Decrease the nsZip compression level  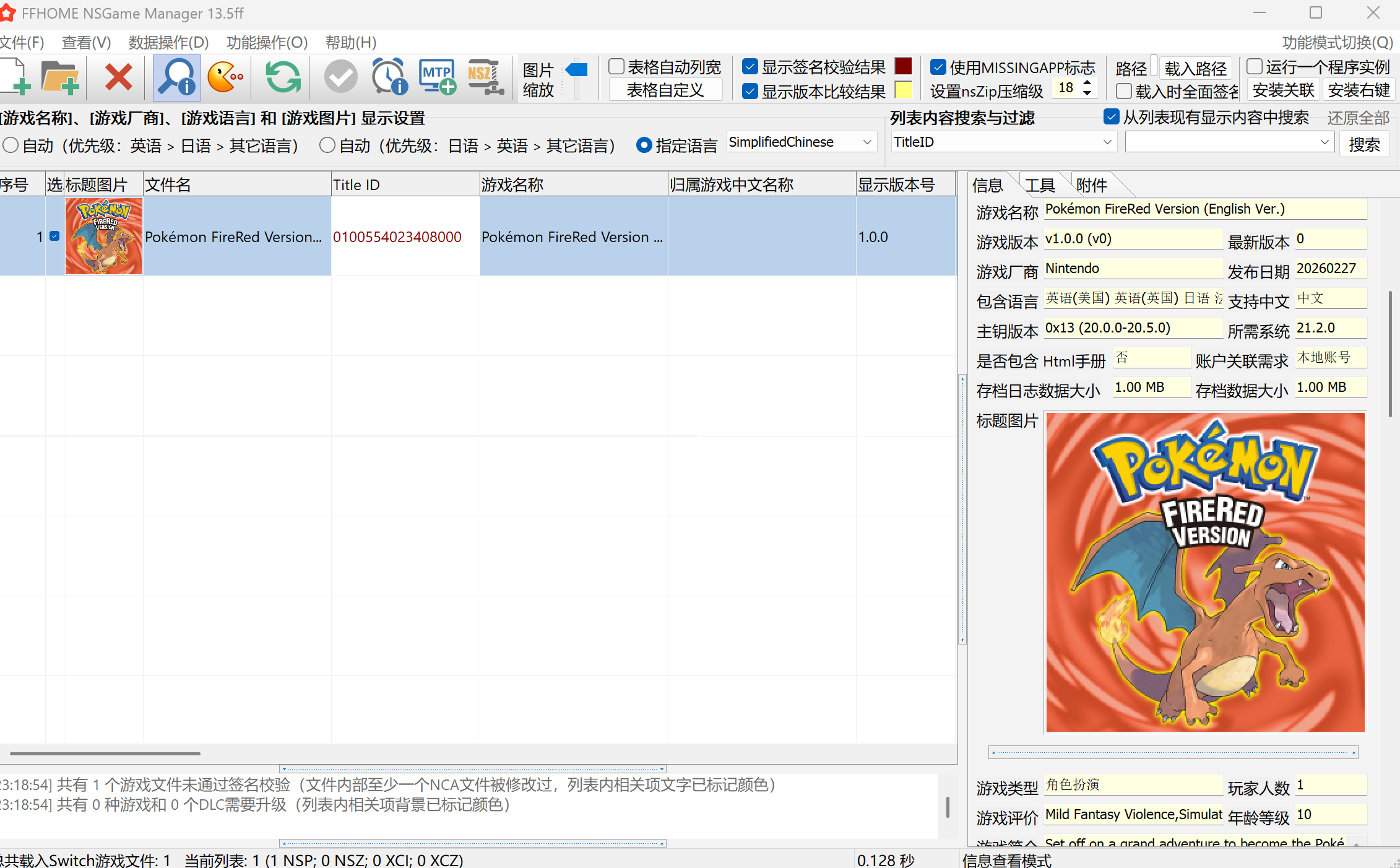click(1087, 93)
